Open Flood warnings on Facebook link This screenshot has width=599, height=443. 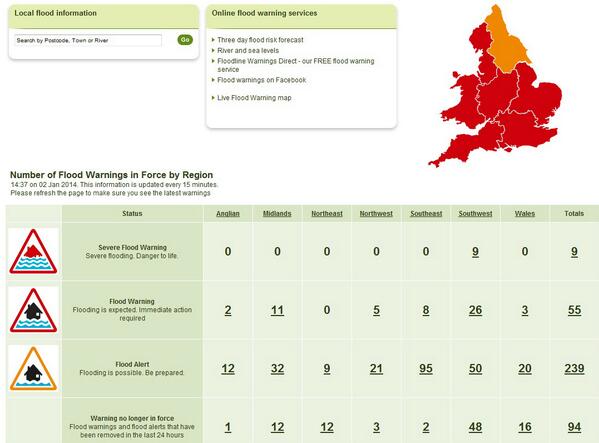click(262, 80)
